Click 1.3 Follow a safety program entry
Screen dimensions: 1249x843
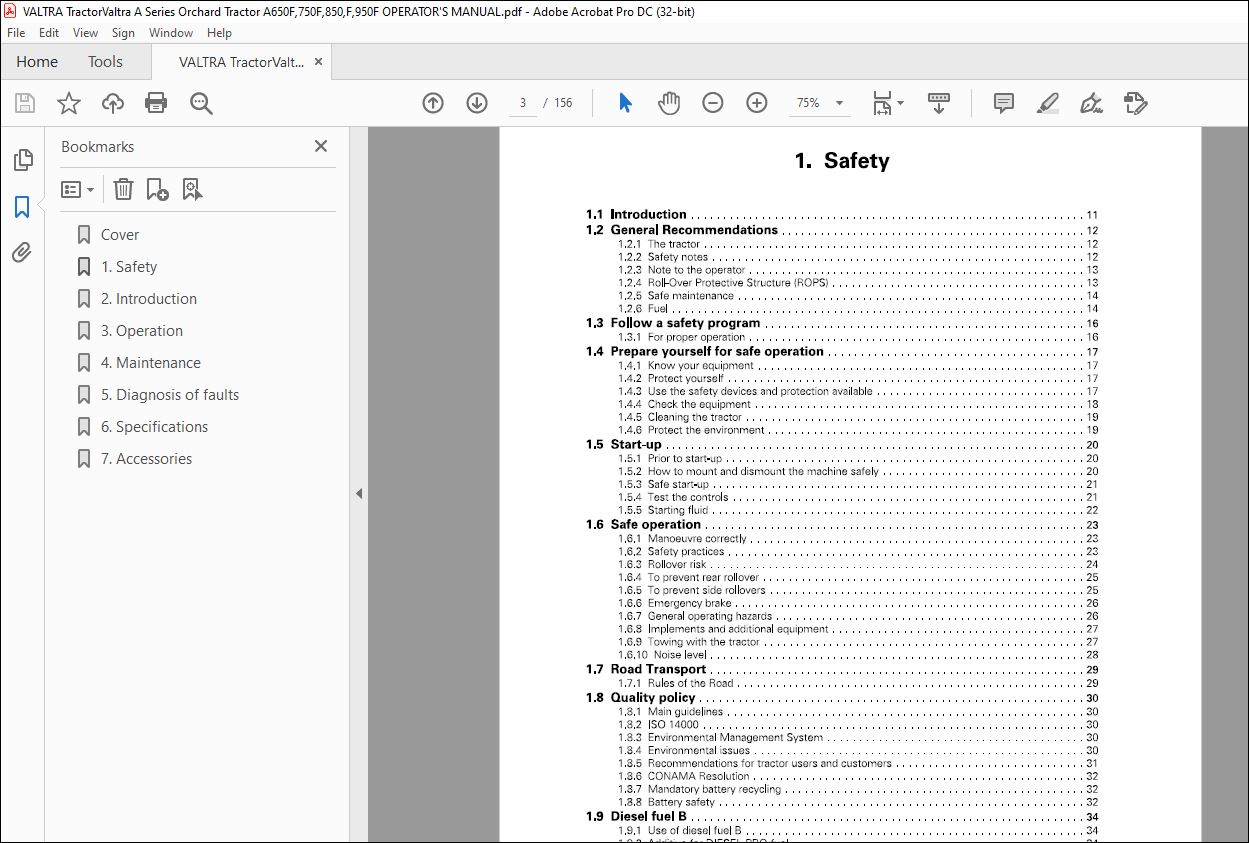click(x=842, y=323)
